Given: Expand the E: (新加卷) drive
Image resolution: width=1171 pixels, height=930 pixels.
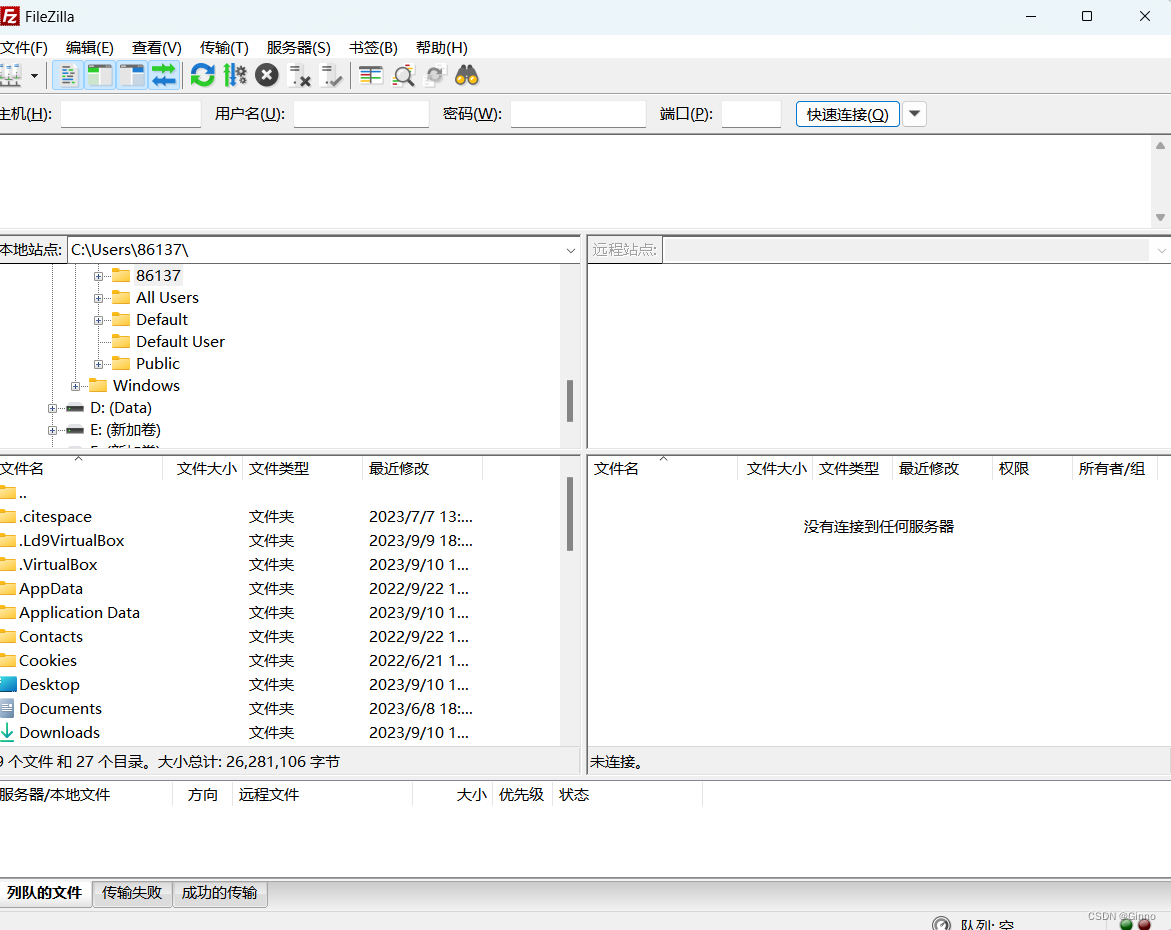Looking at the screenshot, I should pos(52,430).
